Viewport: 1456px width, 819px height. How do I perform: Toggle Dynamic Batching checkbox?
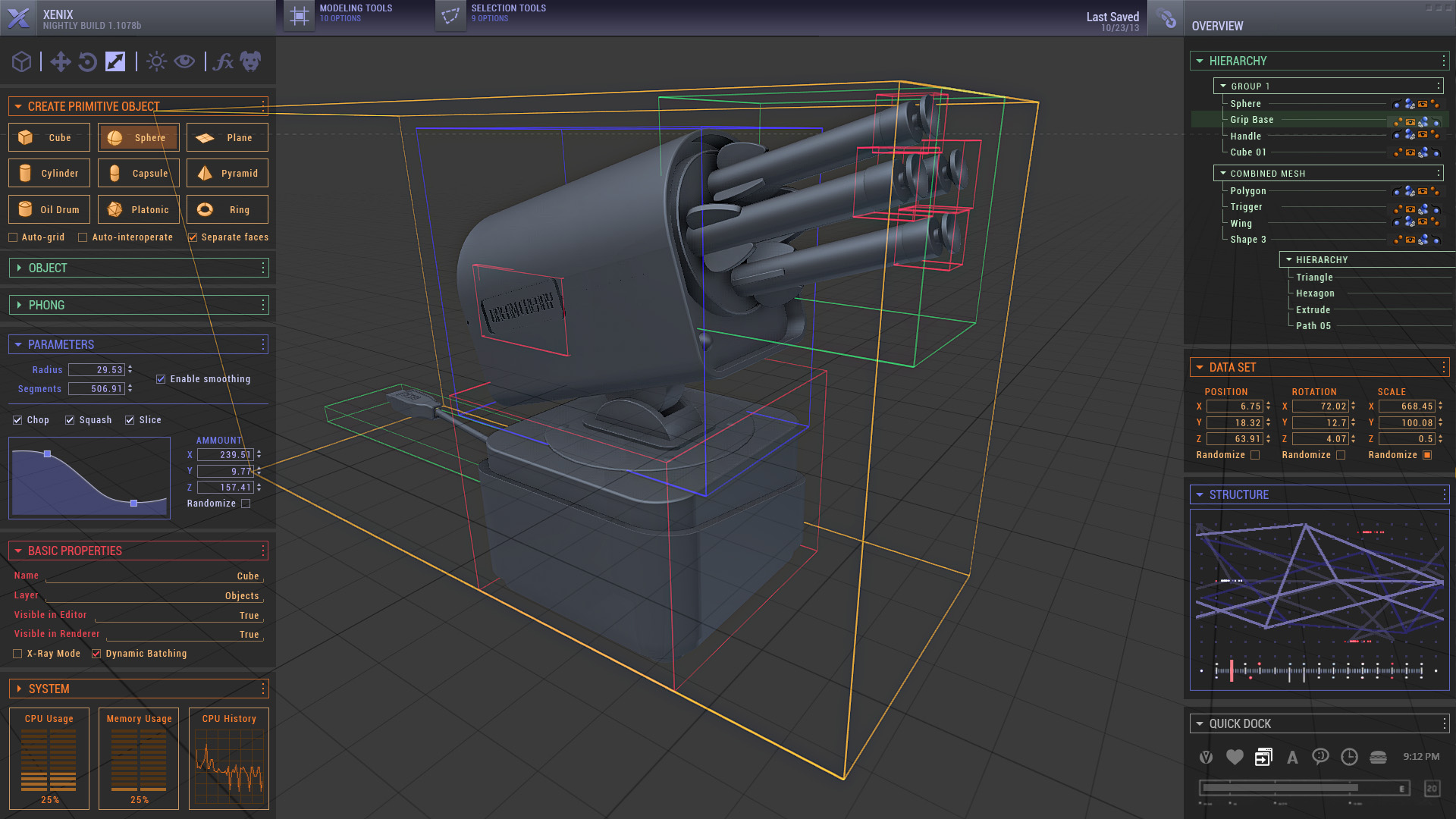(x=96, y=654)
